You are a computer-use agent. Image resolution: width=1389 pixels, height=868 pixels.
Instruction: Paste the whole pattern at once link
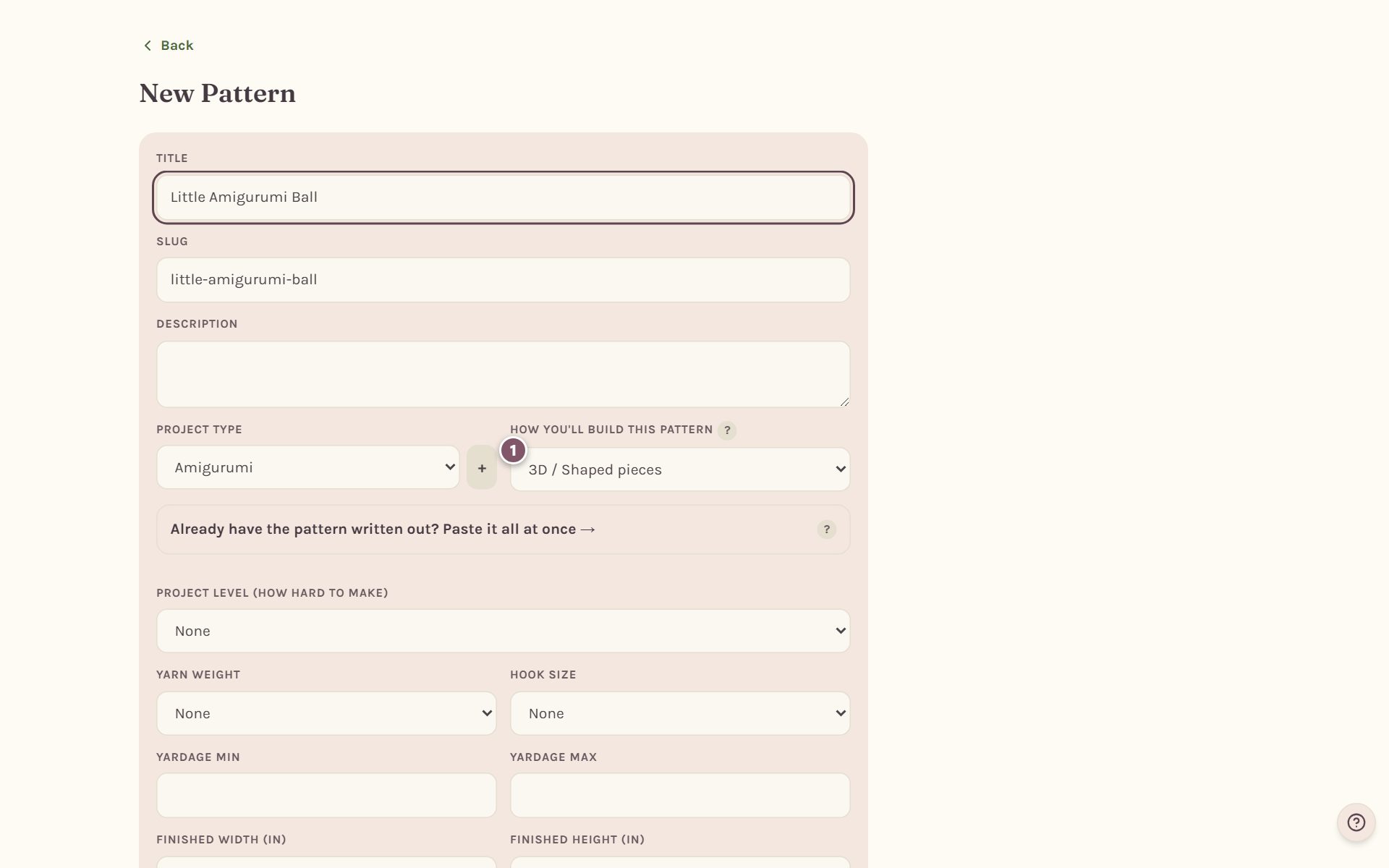tap(383, 529)
